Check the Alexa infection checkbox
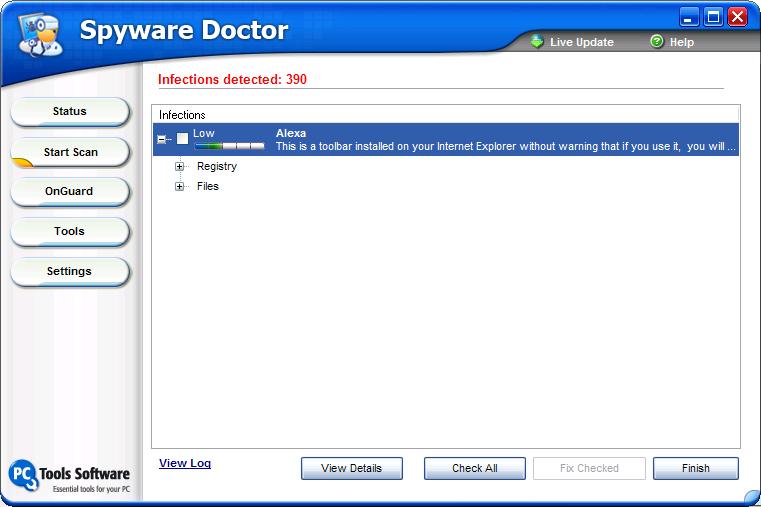Screen dimensions: 761x507 [x=182, y=139]
